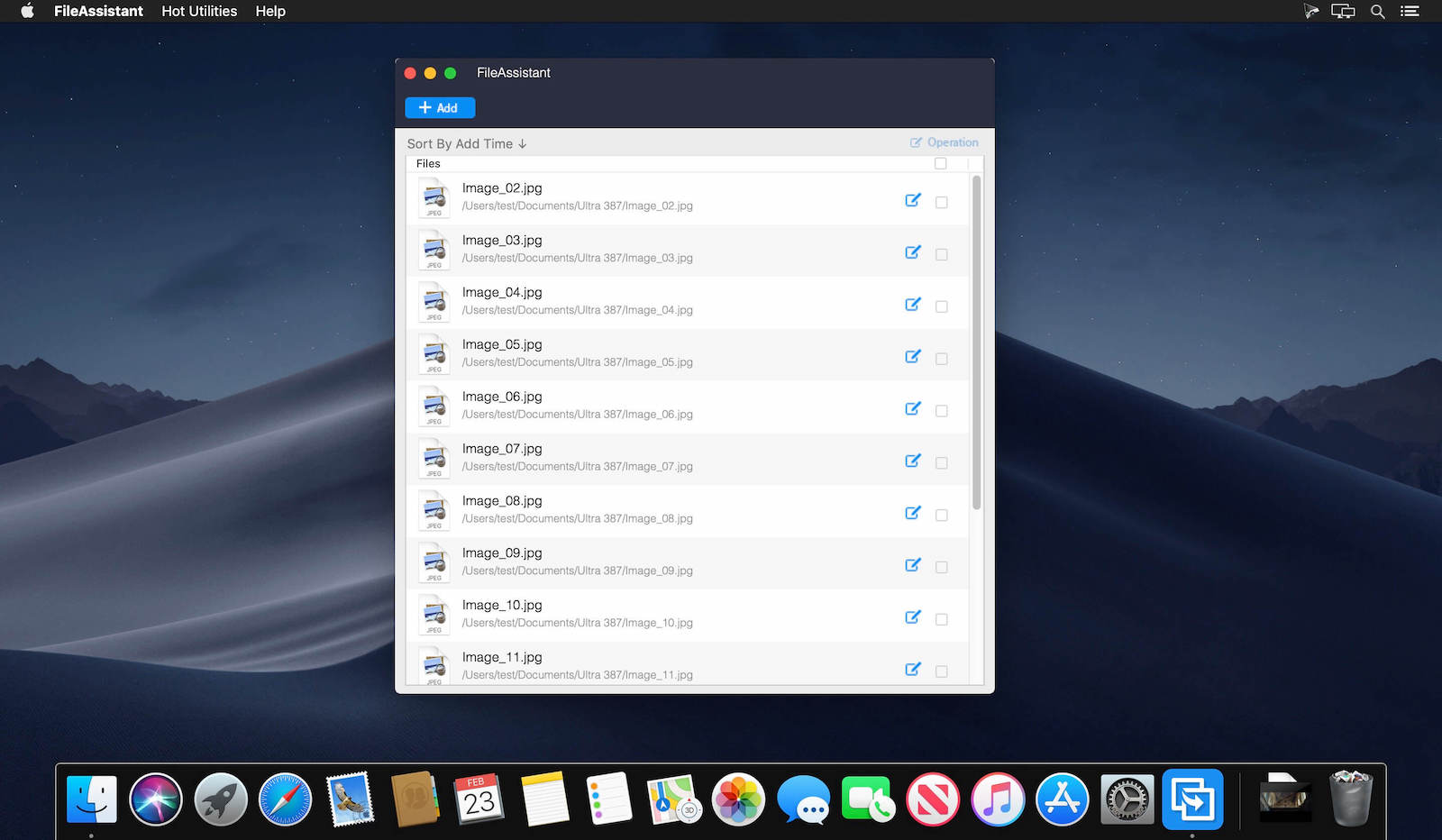
Task: Select the JPEG file icon of Image_08.jpg
Action: [x=434, y=511]
